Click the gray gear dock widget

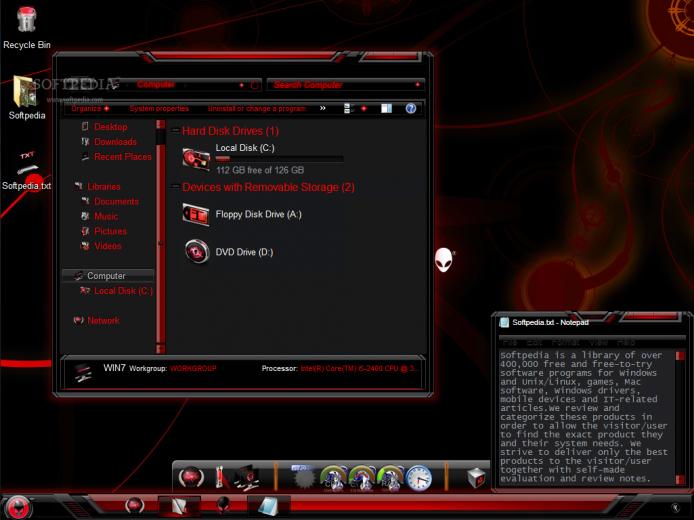point(303,478)
